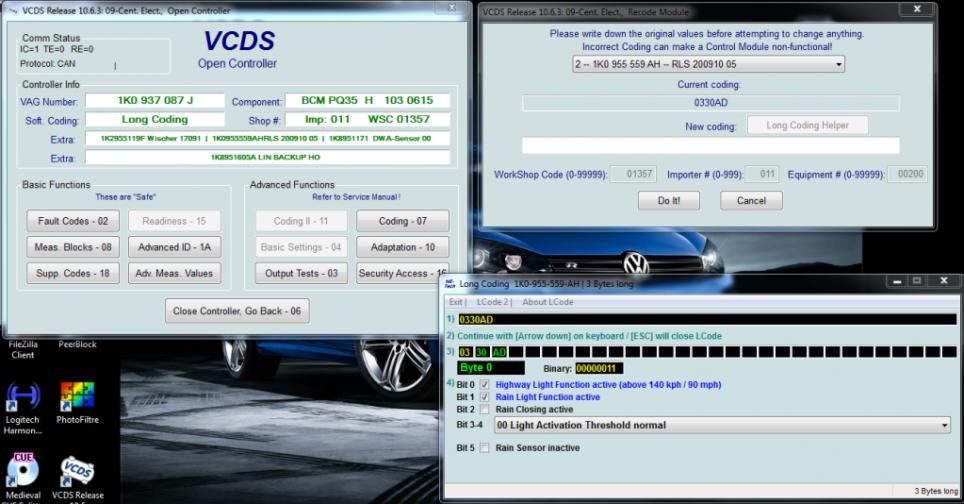964x504 pixels.
Task: Click the Binary value 00000011
Action: tap(599, 368)
